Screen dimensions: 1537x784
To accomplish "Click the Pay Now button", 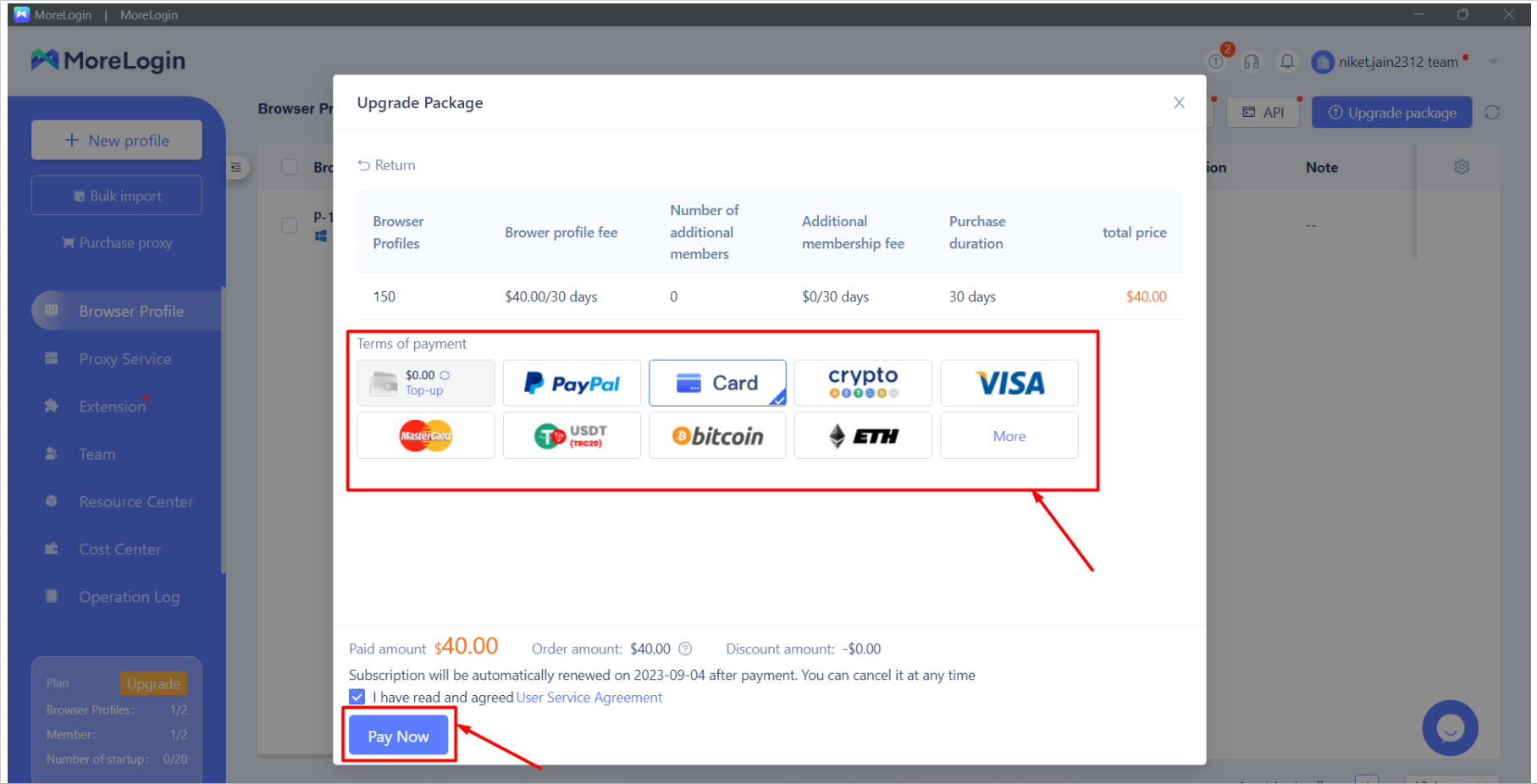I will [x=398, y=736].
